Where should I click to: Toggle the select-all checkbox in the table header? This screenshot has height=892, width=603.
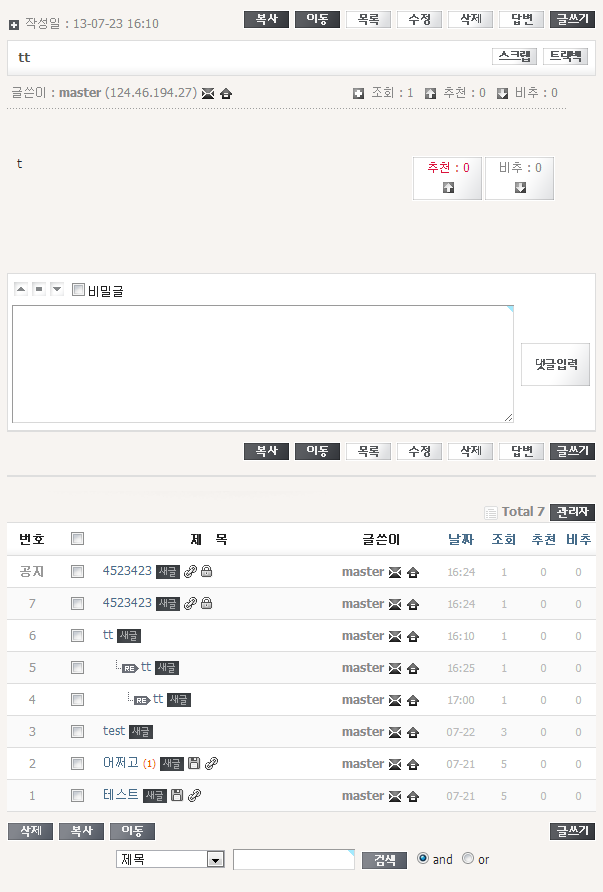(77, 538)
